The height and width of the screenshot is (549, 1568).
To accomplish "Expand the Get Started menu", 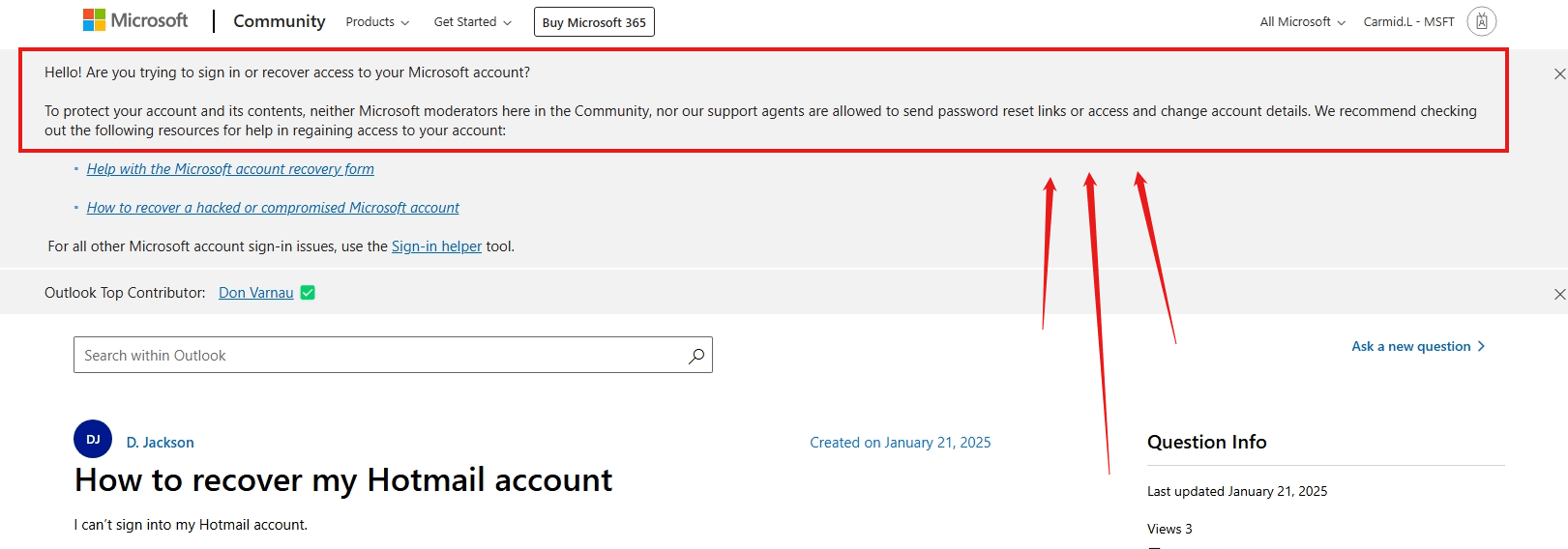I will [x=472, y=22].
